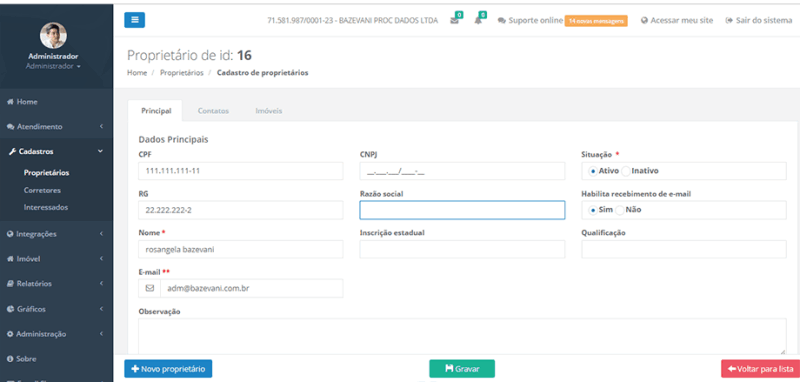Open the messages envelope icon in header

(455, 21)
